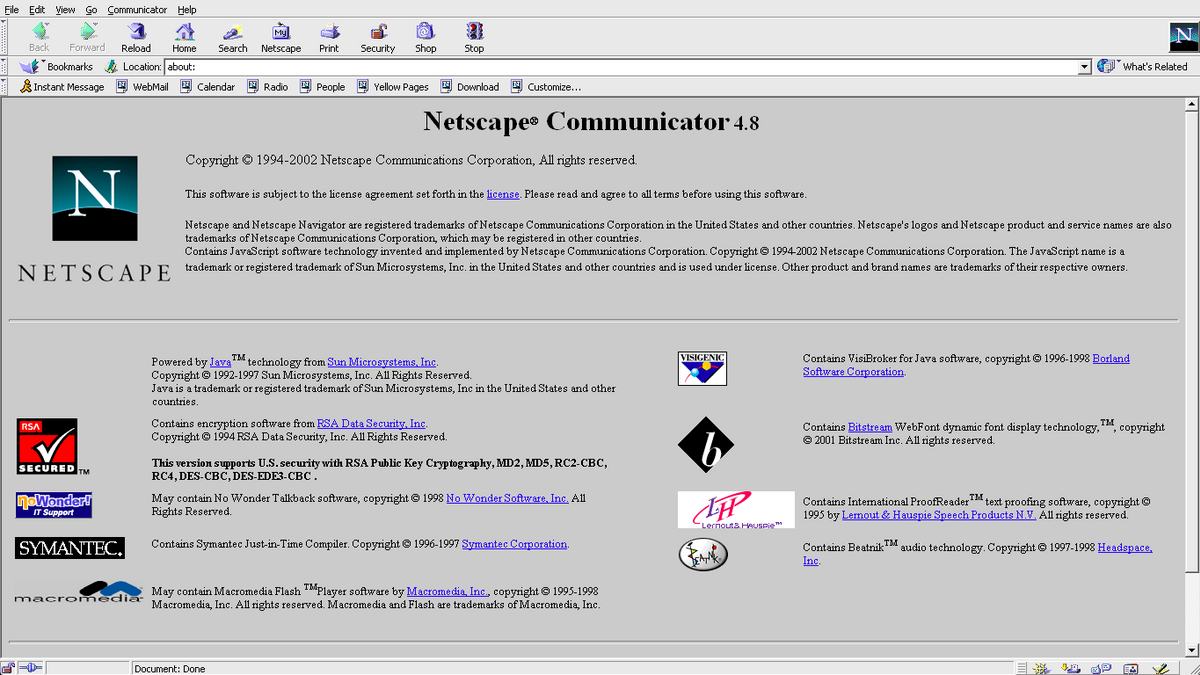This screenshot has height=675, width=1200.
Task: Click the Sun Microsystems, Inc. link
Action: click(x=383, y=362)
